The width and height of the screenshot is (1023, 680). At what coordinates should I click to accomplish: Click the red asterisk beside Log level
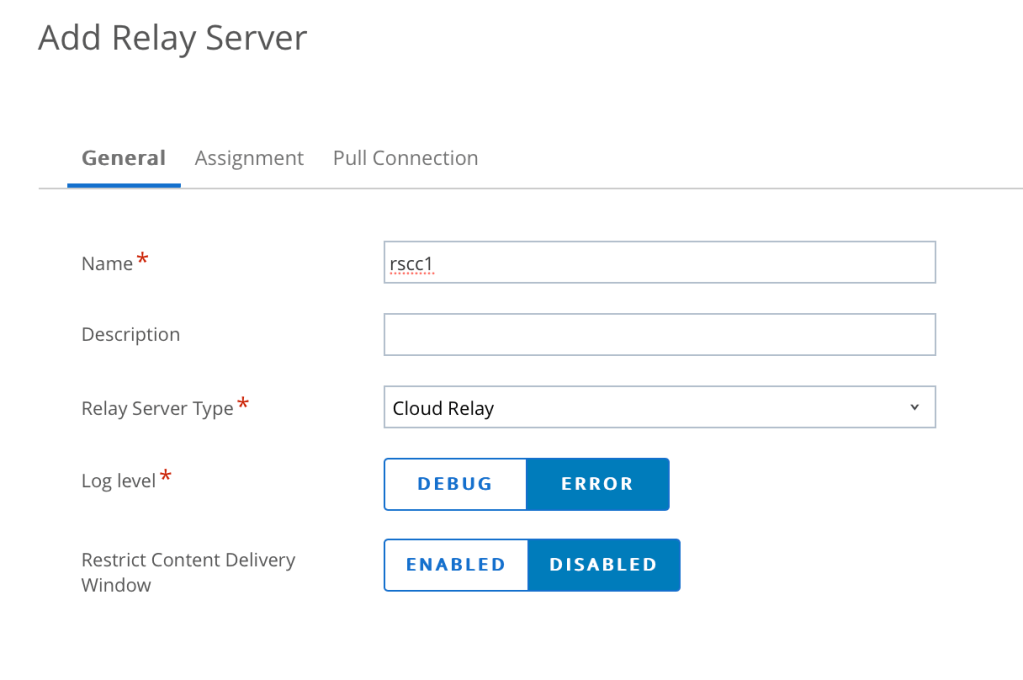[x=166, y=478]
